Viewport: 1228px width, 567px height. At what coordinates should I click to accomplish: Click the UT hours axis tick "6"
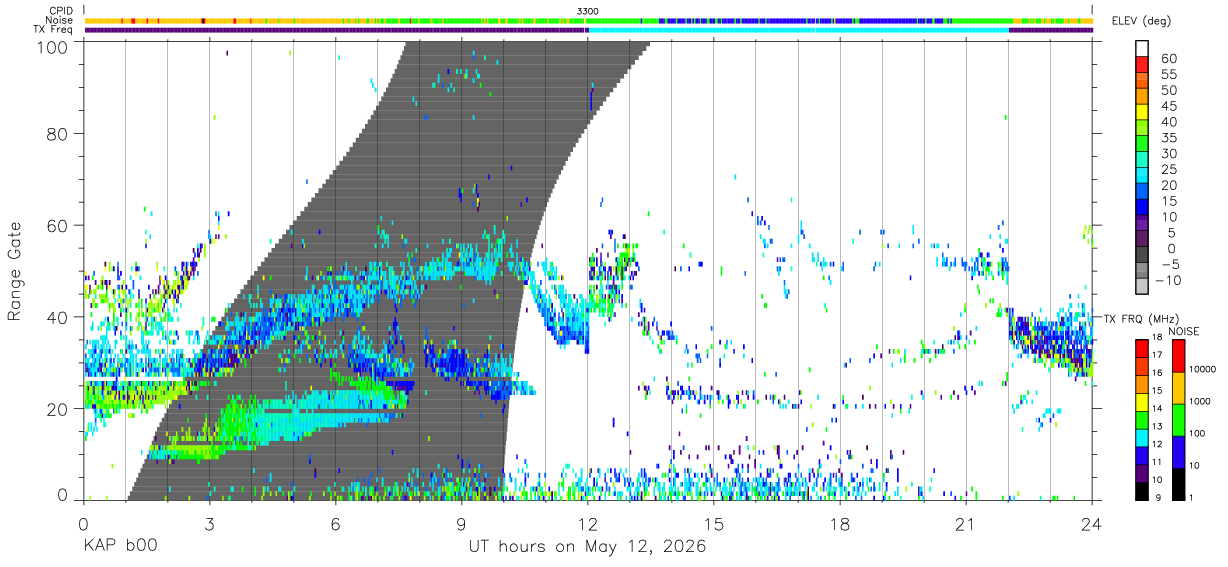(336, 525)
